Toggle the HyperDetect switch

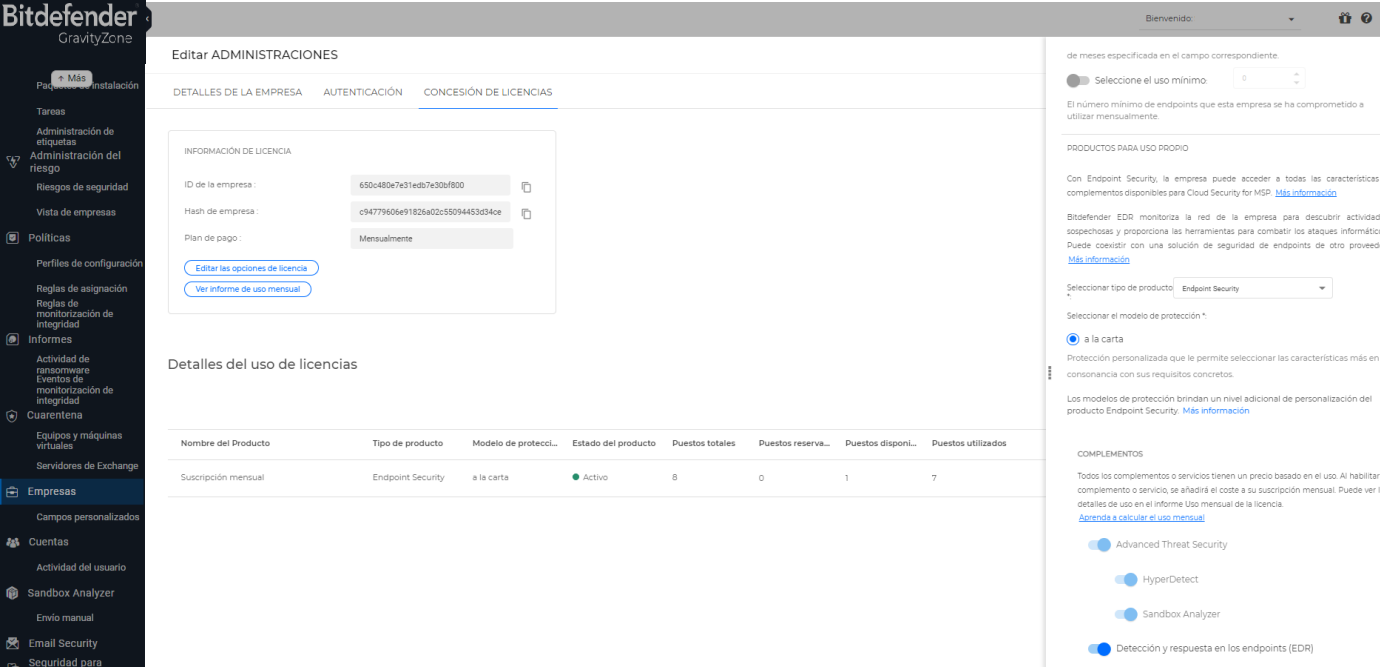[x=1126, y=580]
